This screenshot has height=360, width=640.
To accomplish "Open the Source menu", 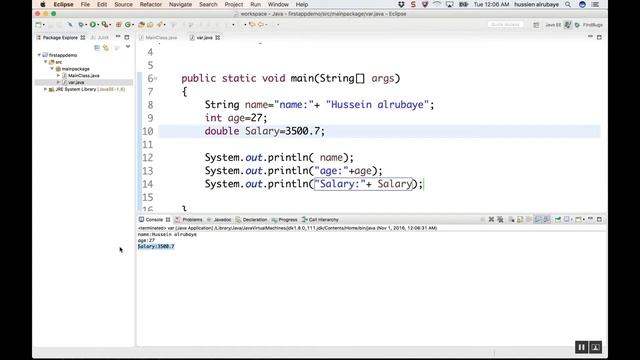I will point(123,4).
